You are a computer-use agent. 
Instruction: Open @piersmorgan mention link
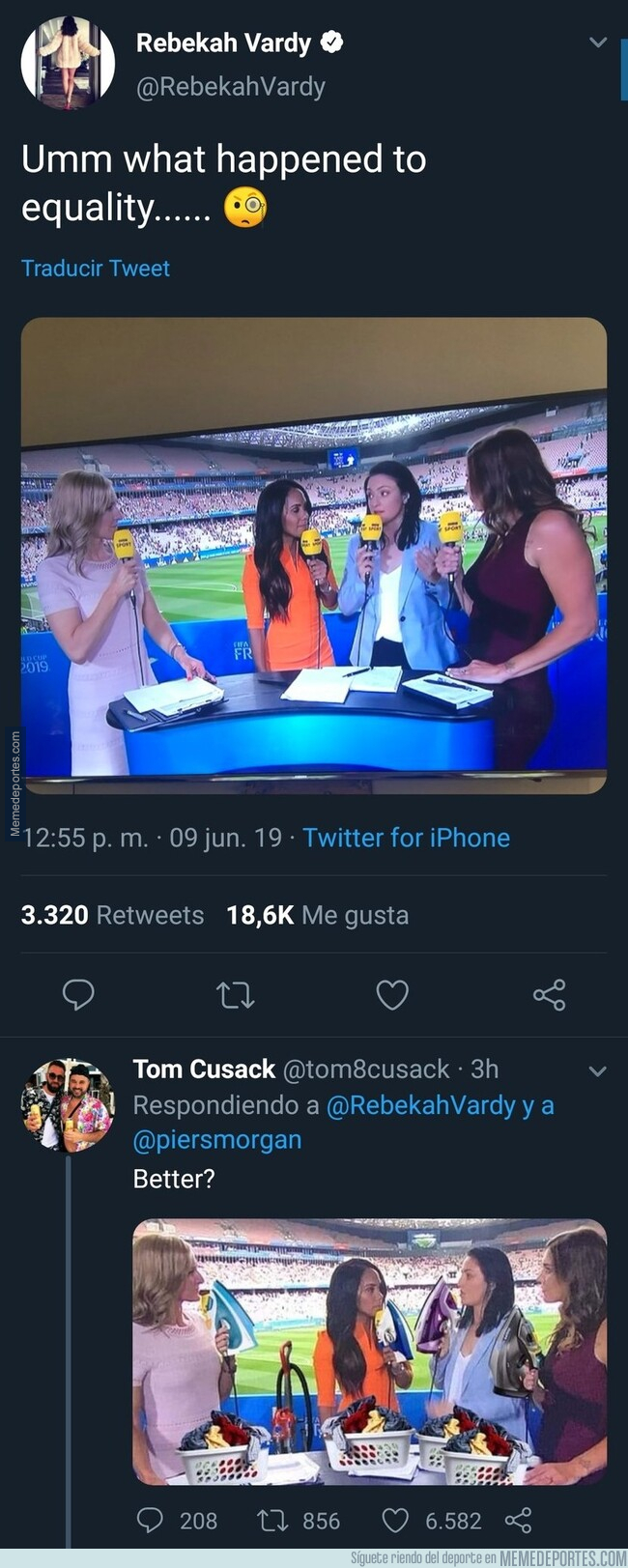(x=217, y=1140)
